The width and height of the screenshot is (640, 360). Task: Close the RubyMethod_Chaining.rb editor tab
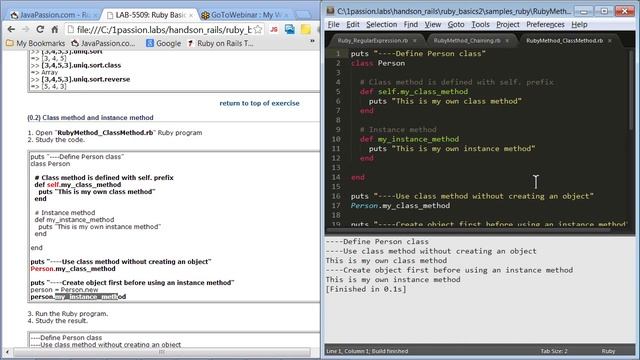click(507, 41)
